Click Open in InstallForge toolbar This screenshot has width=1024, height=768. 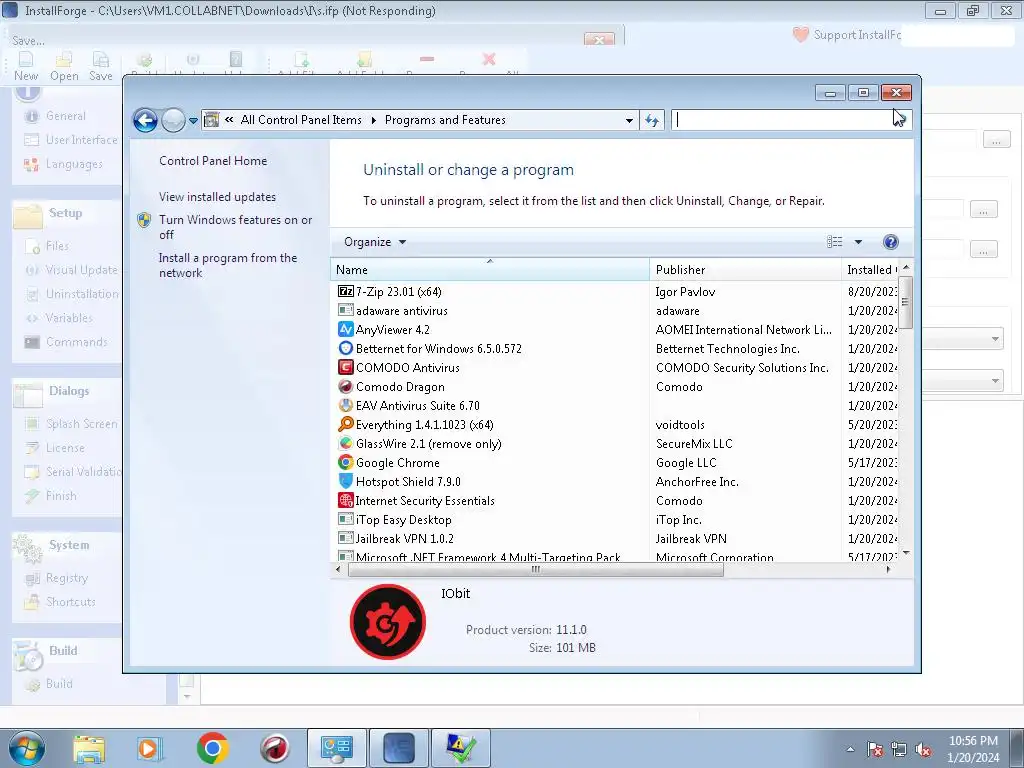tap(64, 67)
